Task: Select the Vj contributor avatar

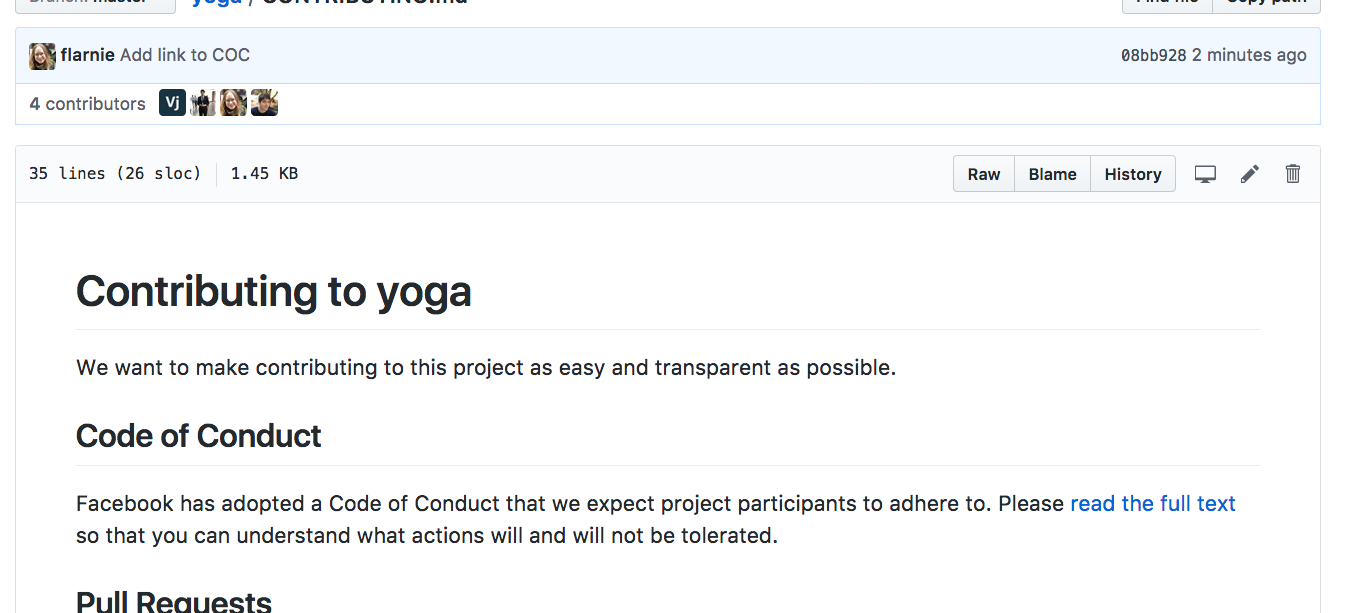Action: tap(172, 103)
